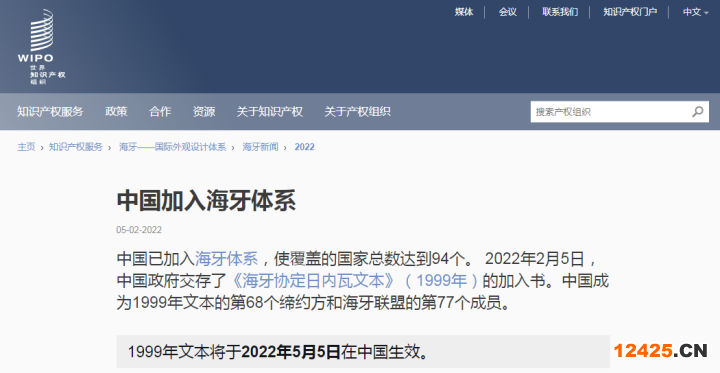Click the 海牙新闻 breadcrumb
Screen dimensions: 720x373
[260, 147]
